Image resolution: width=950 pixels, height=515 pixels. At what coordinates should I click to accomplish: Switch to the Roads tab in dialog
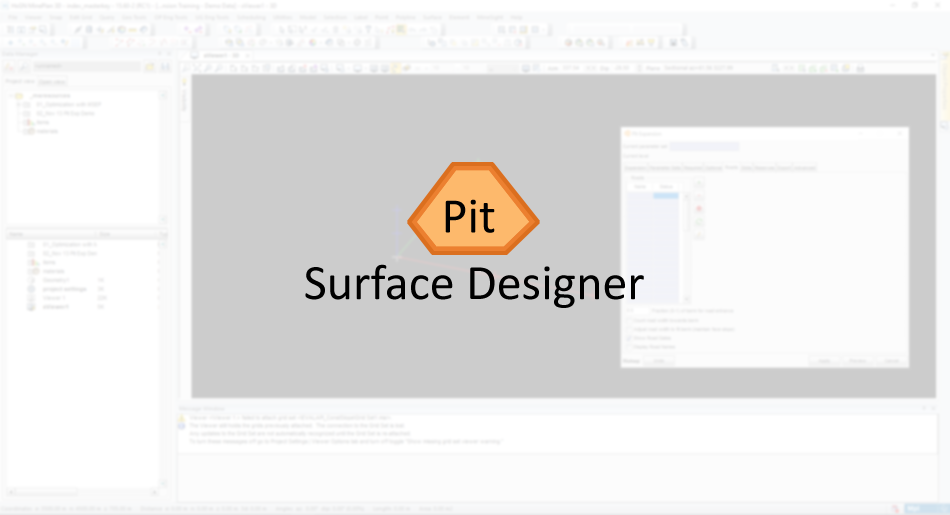point(731,167)
